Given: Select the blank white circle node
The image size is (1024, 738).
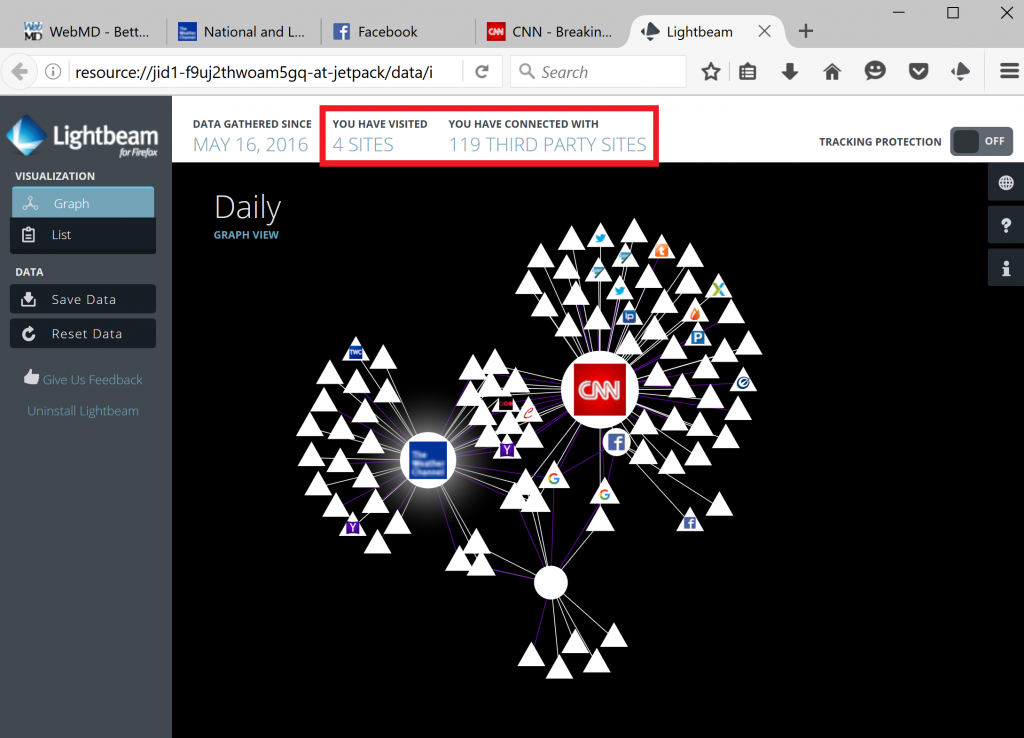Looking at the screenshot, I should tap(551, 583).
